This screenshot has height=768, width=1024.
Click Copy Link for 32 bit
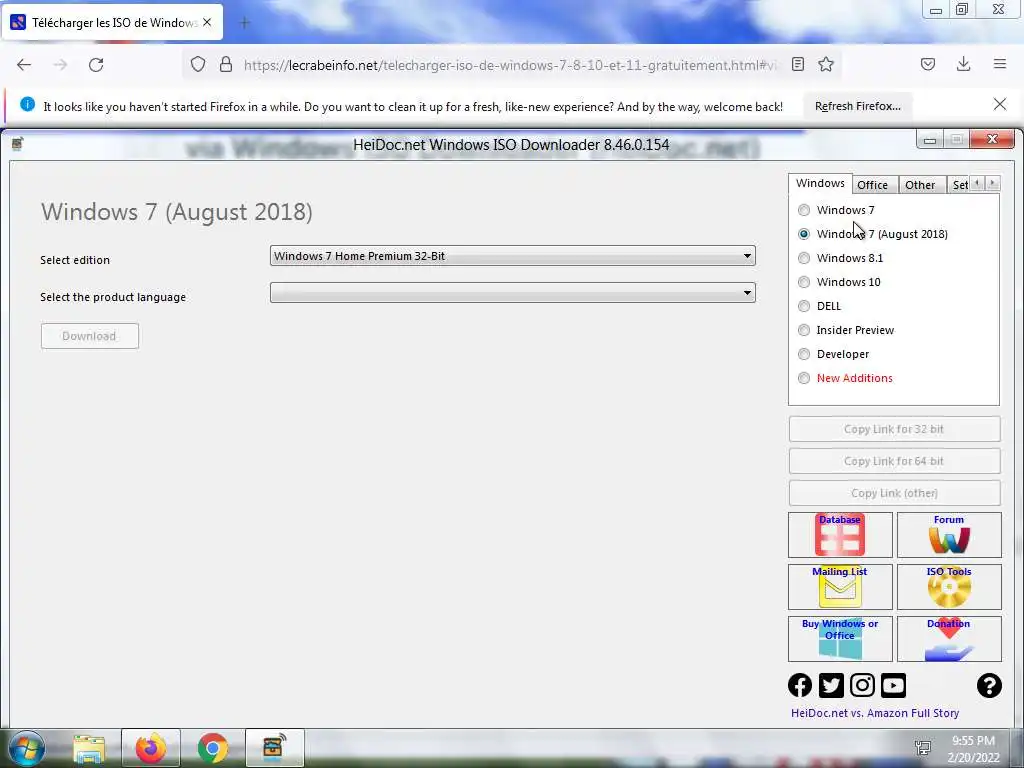[x=894, y=429]
